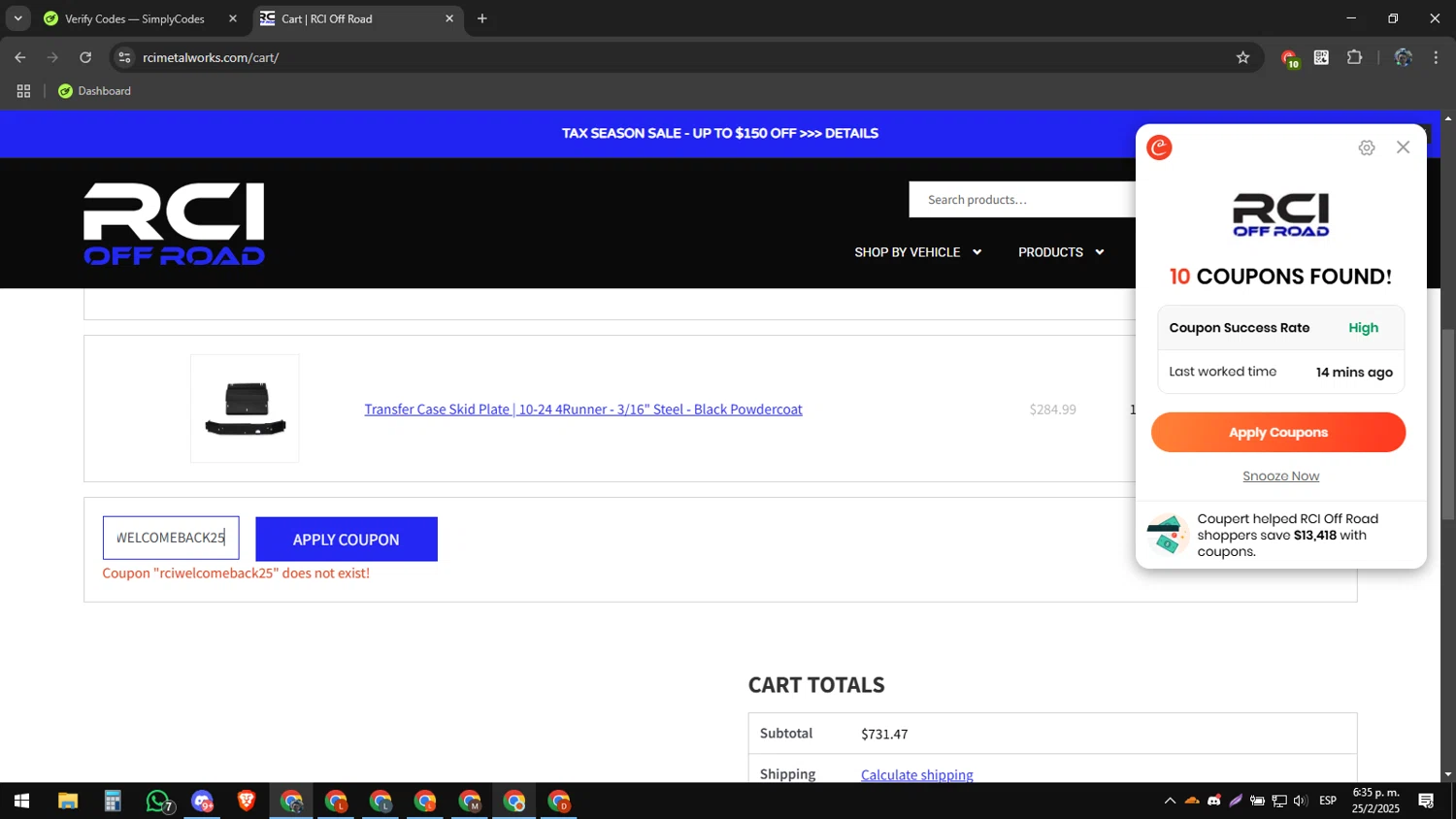Open Coupert extension icon in Chrome toolbar
Image resolution: width=1456 pixels, height=819 pixels.
(1289, 58)
